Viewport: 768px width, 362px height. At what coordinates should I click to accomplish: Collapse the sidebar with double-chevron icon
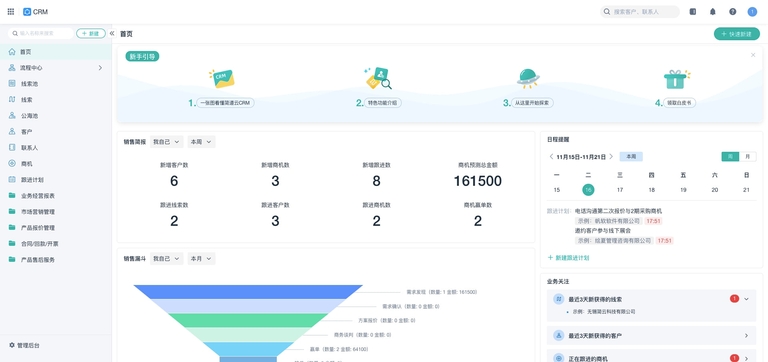pyautogui.click(x=112, y=33)
